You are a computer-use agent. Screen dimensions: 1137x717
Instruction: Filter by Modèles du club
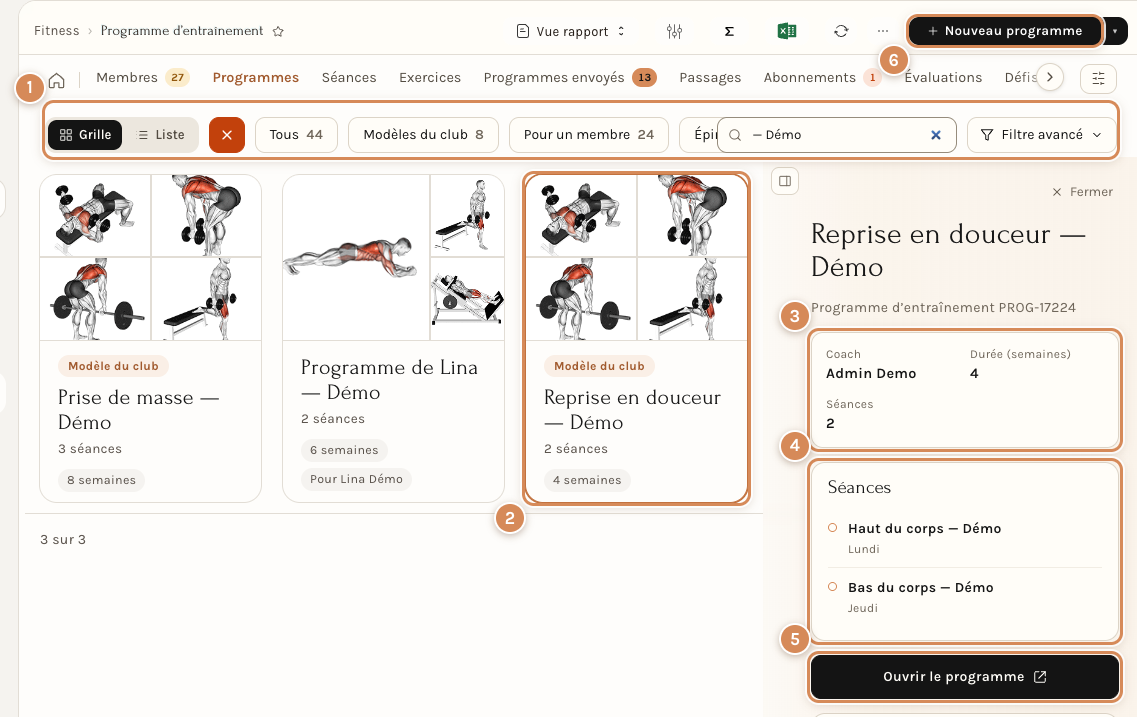tap(423, 135)
